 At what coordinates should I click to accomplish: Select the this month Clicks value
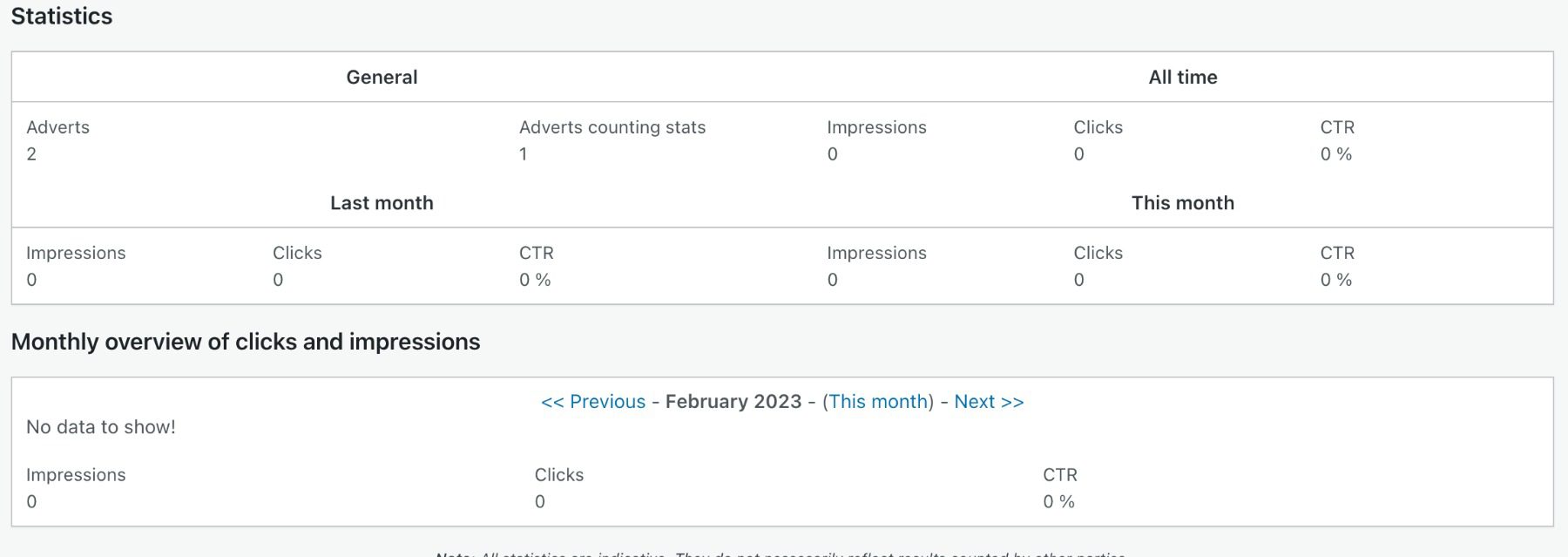coord(1078,280)
